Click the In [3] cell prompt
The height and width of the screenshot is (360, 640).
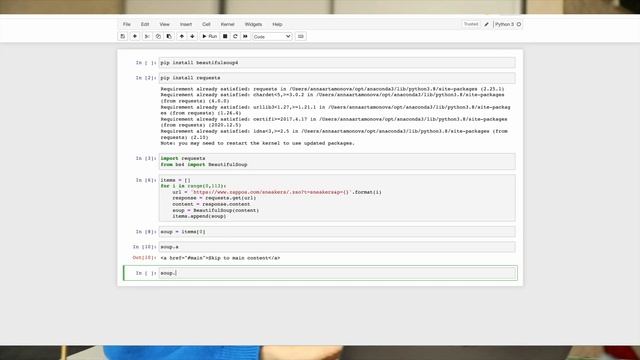click(x=145, y=158)
